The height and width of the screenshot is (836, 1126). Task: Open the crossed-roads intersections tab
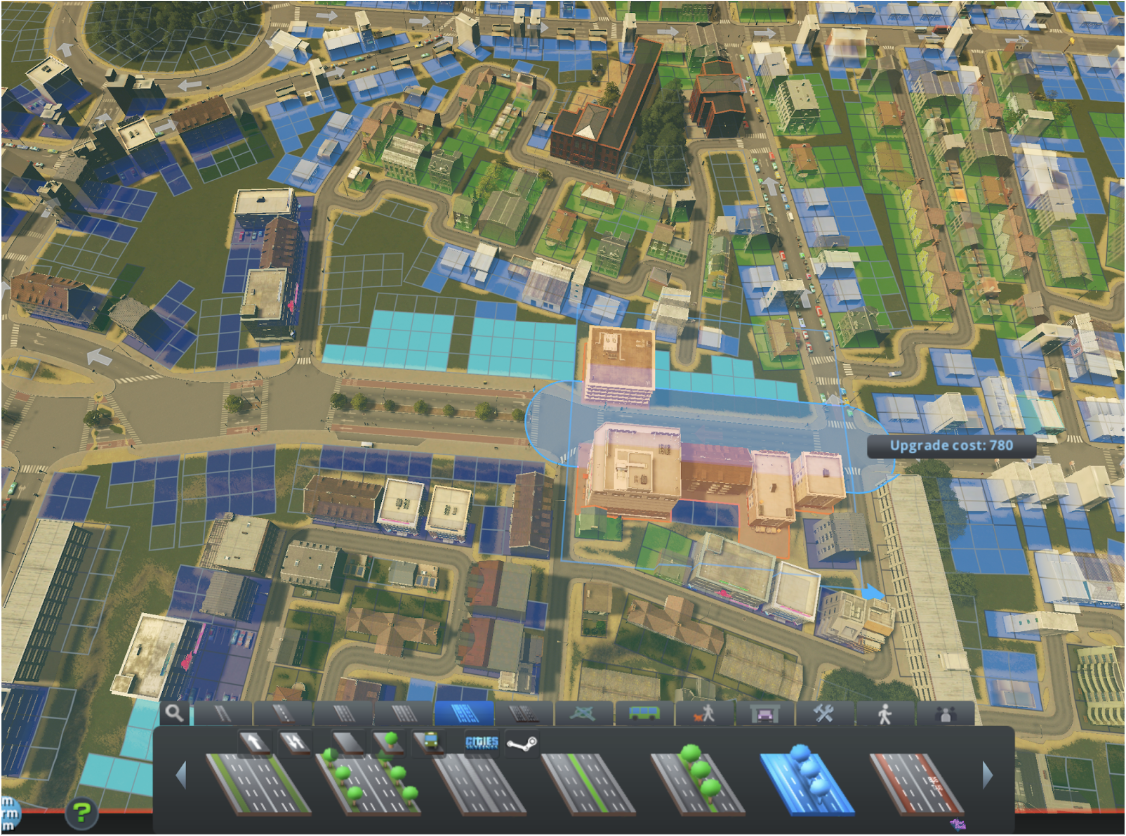pos(585,714)
